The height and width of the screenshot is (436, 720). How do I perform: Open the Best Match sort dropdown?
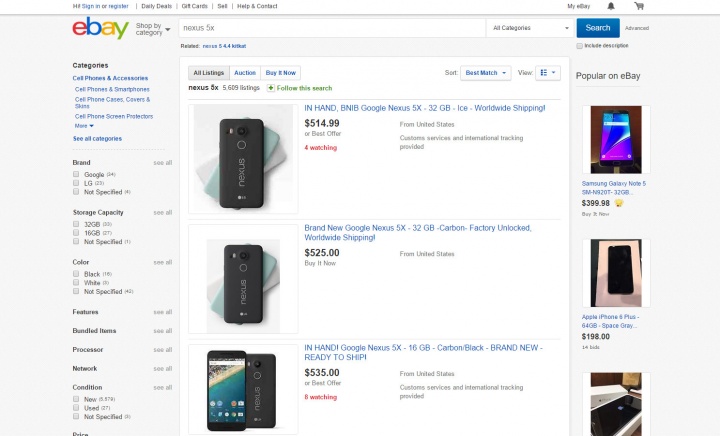(485, 73)
